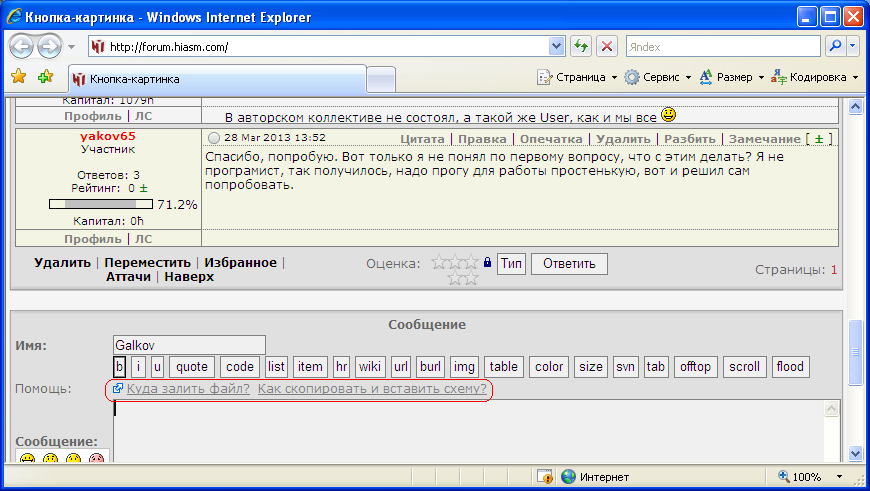Click the topic lock icon near rating
Screen dimensions: 870x491
(487, 263)
